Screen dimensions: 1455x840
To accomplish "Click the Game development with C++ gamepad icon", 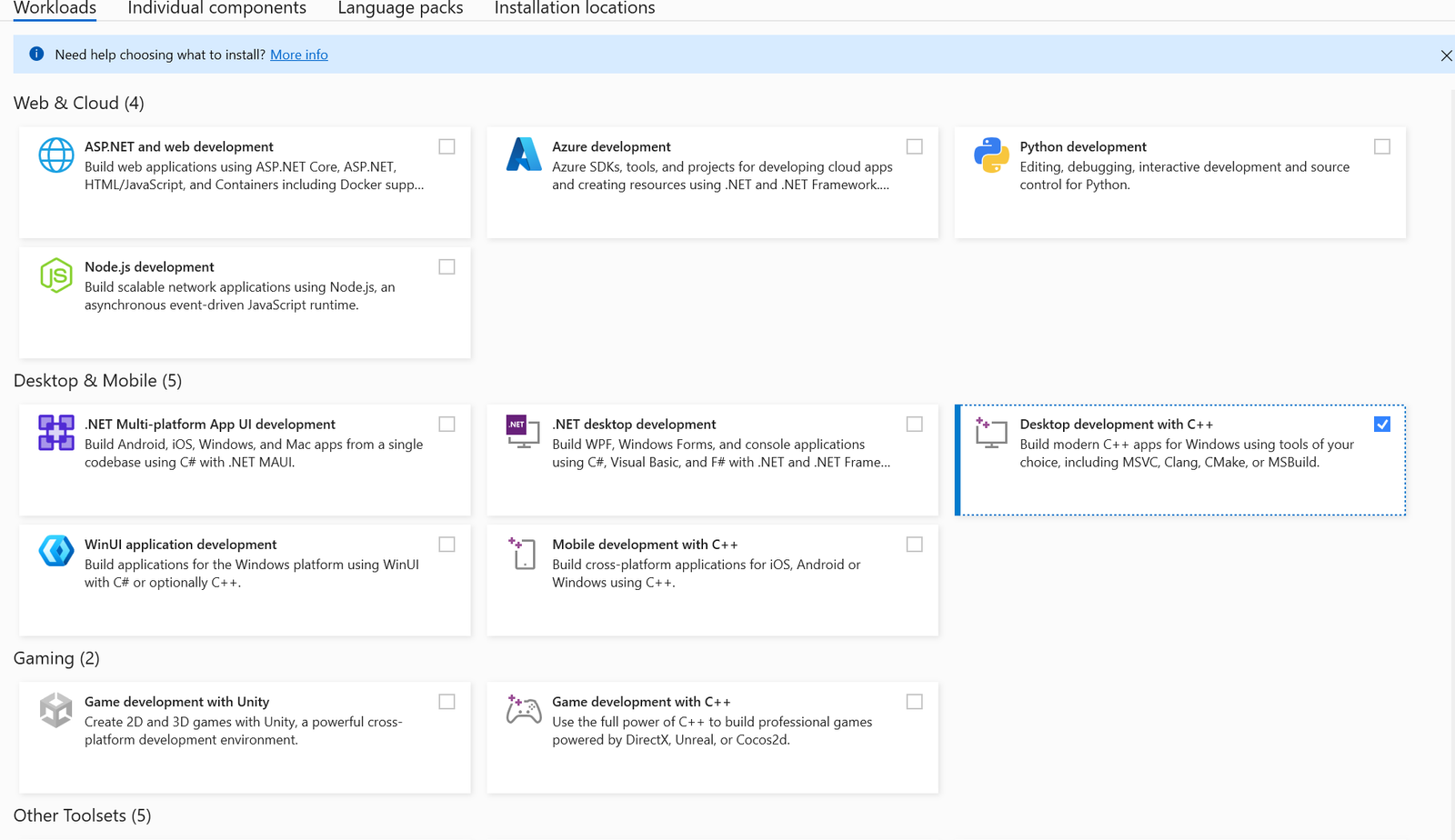I will click(524, 709).
